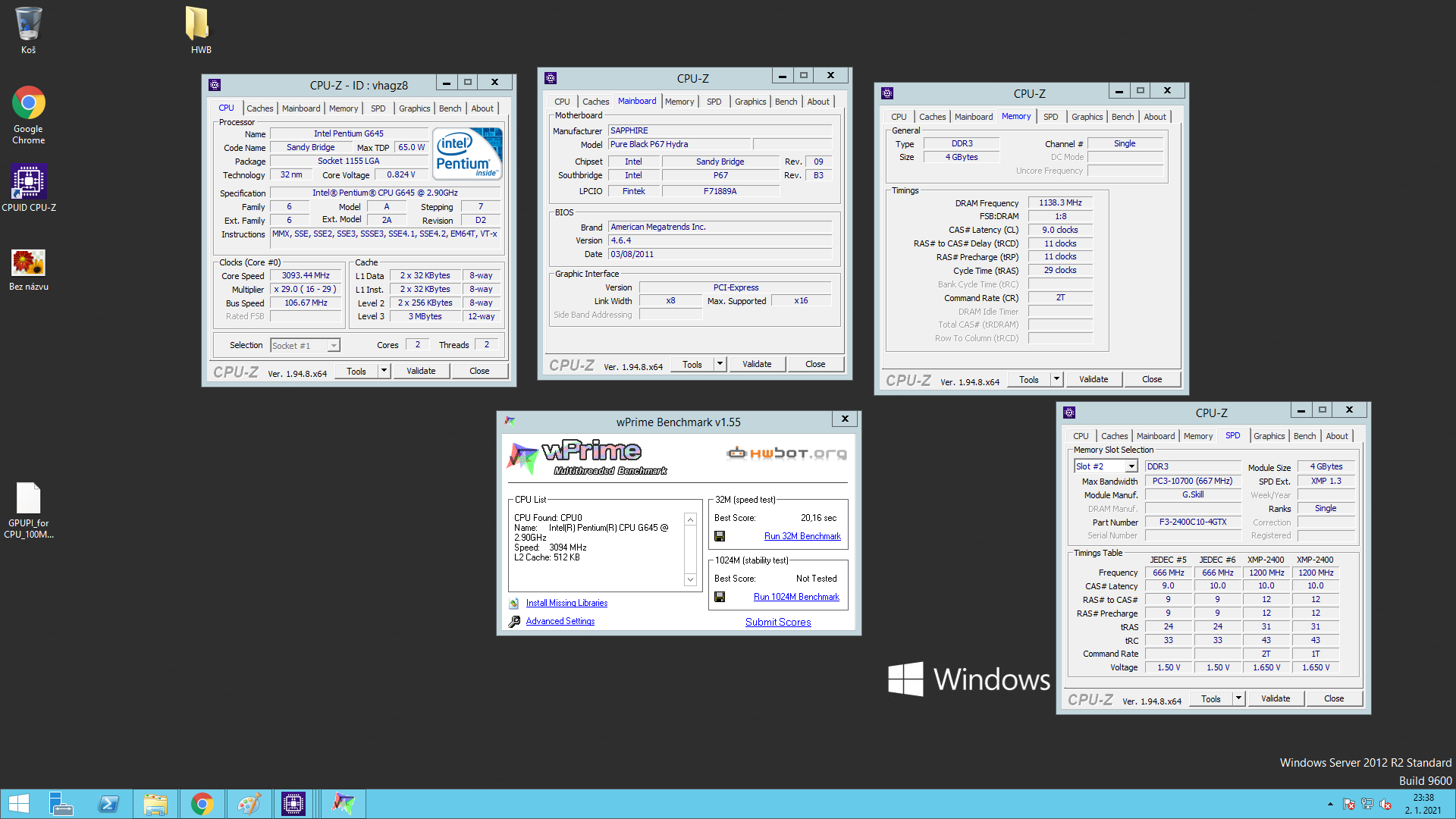Viewport: 1456px width, 819px height.
Task: Click the flag notification tray icon
Action: point(1348,805)
